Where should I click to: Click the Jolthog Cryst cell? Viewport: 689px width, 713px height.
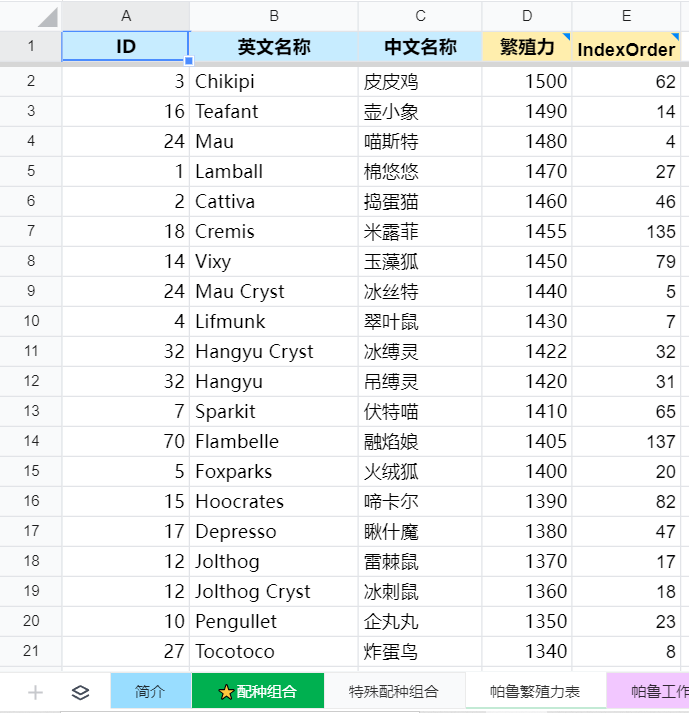tap(274, 592)
